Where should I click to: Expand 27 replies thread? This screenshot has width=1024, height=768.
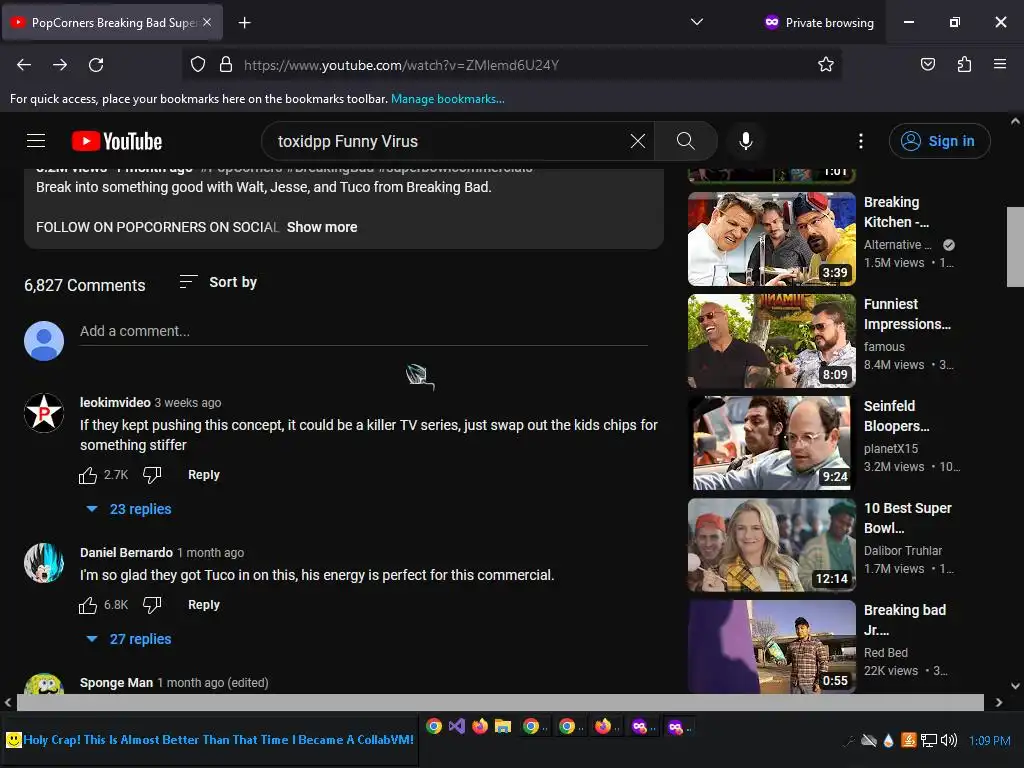pyautogui.click(x=129, y=639)
